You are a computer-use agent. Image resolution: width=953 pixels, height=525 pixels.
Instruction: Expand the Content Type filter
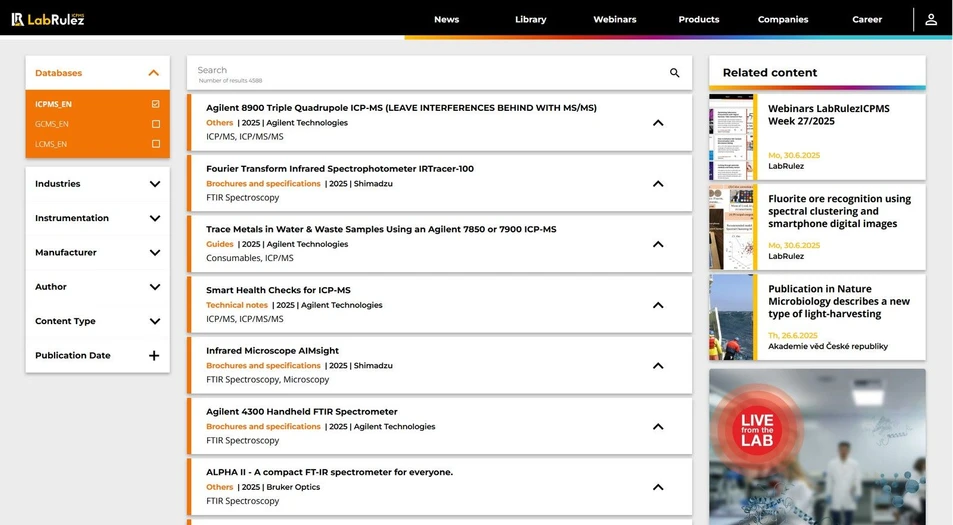[155, 321]
